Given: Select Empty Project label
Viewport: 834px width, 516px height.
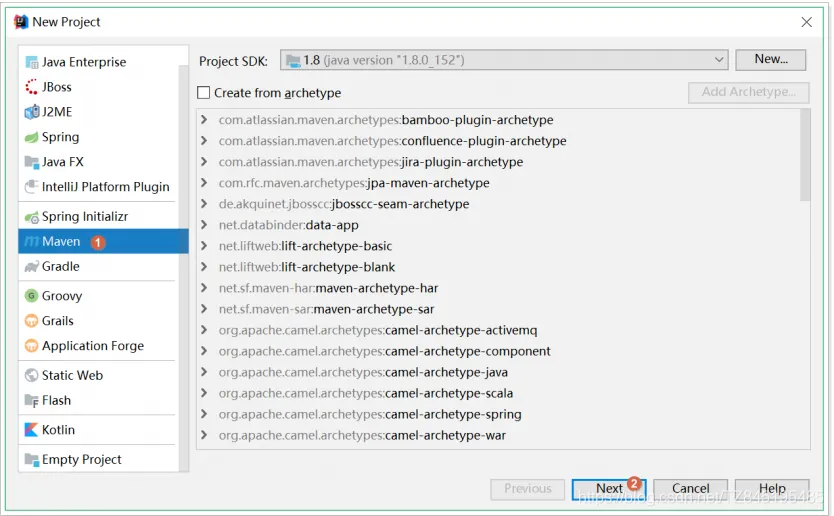Looking at the screenshot, I should (x=82, y=460).
